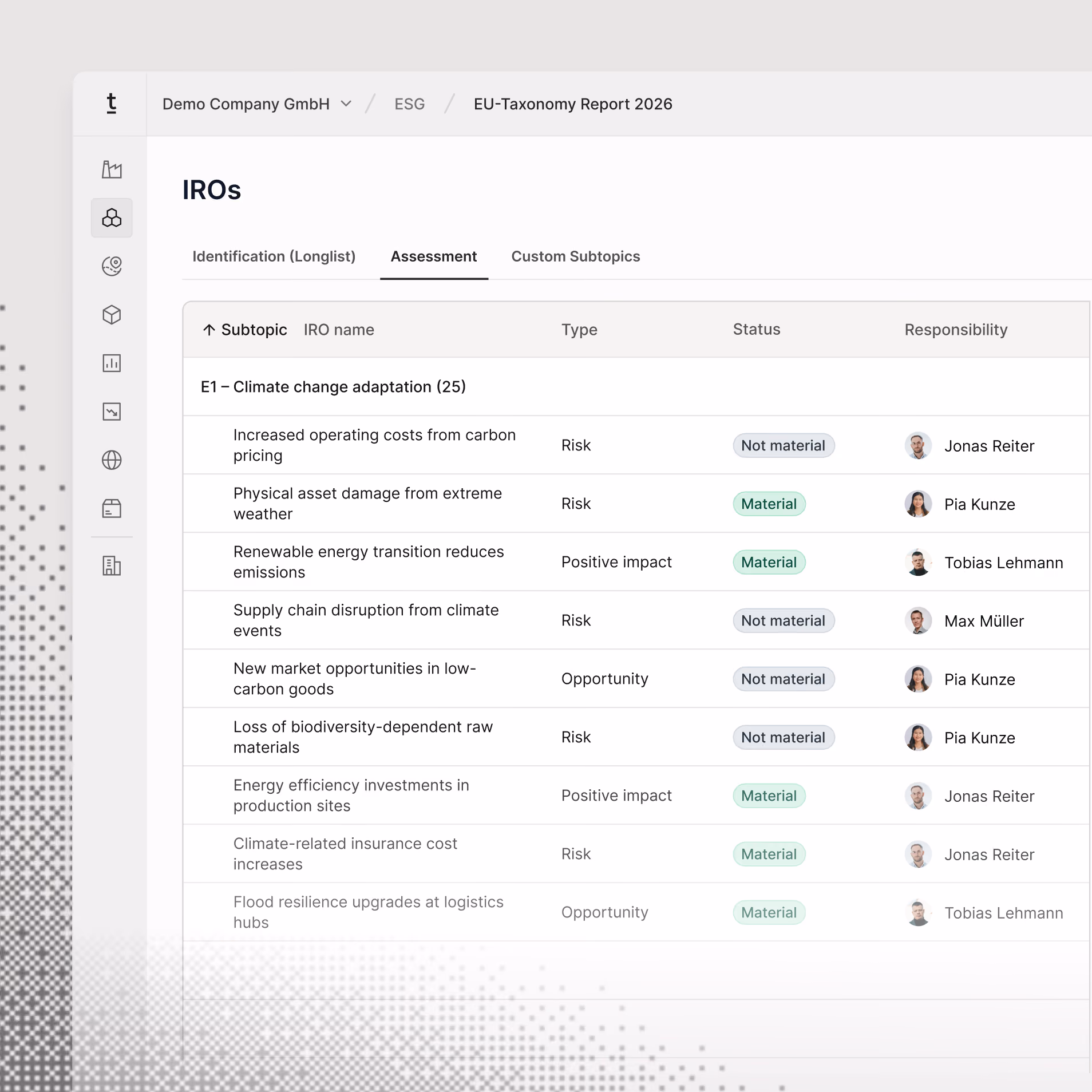Click Max Müller avatar

tap(918, 621)
